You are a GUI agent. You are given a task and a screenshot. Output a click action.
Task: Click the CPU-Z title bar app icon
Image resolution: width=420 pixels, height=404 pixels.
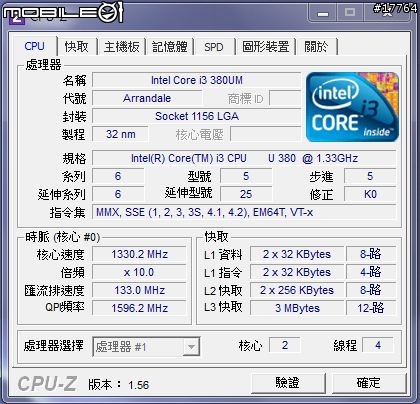(17, 17)
